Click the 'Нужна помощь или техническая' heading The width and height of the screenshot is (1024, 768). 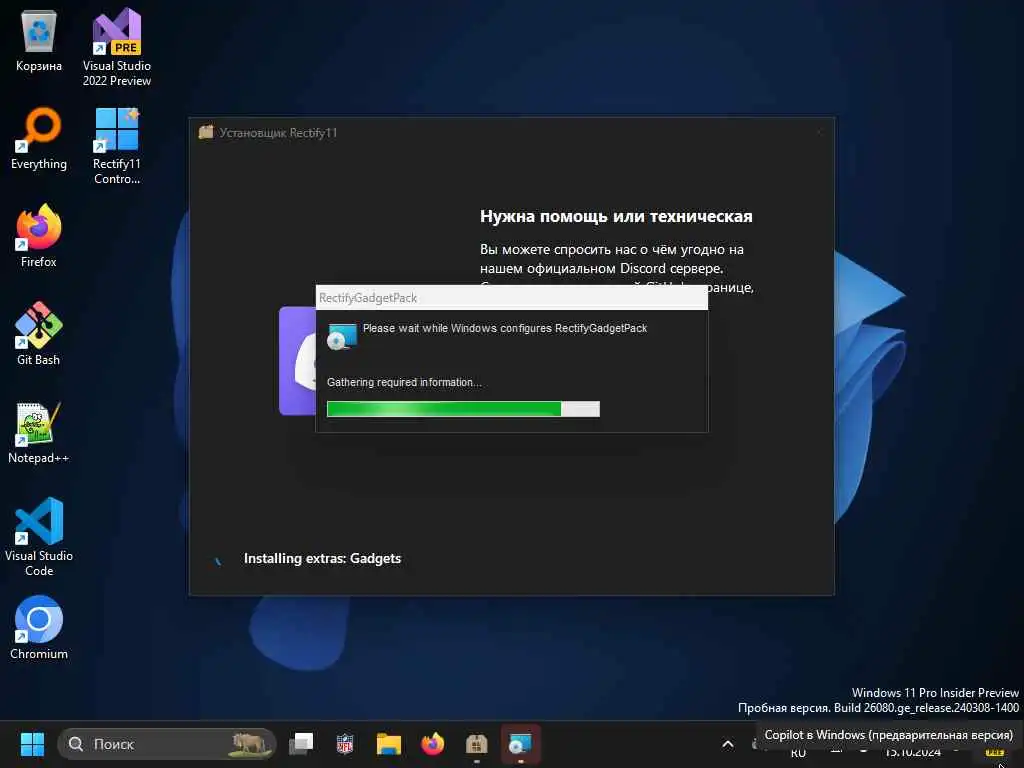[616, 216]
